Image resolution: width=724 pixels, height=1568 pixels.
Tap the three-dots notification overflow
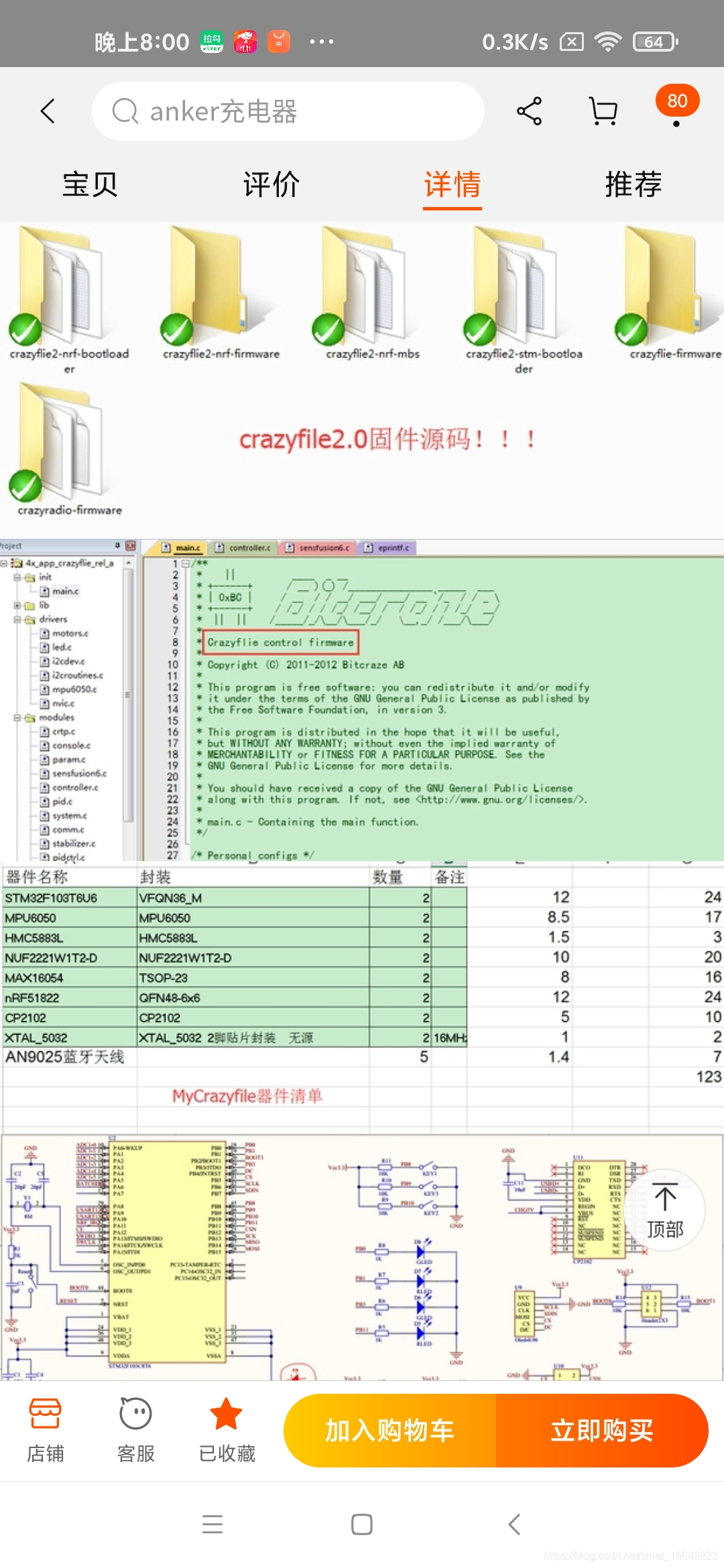click(x=322, y=42)
